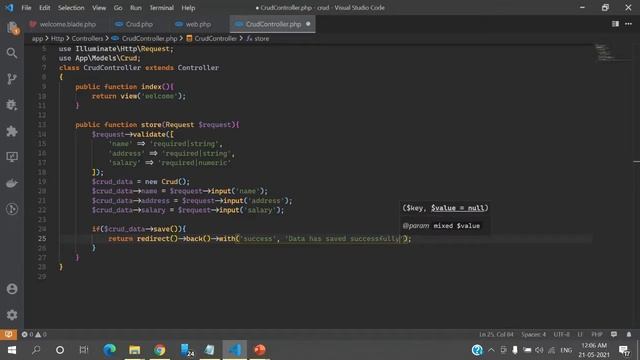This screenshot has width=640, height=360.
Task: Change the LF end-of-line sequence
Action: pos(580,334)
